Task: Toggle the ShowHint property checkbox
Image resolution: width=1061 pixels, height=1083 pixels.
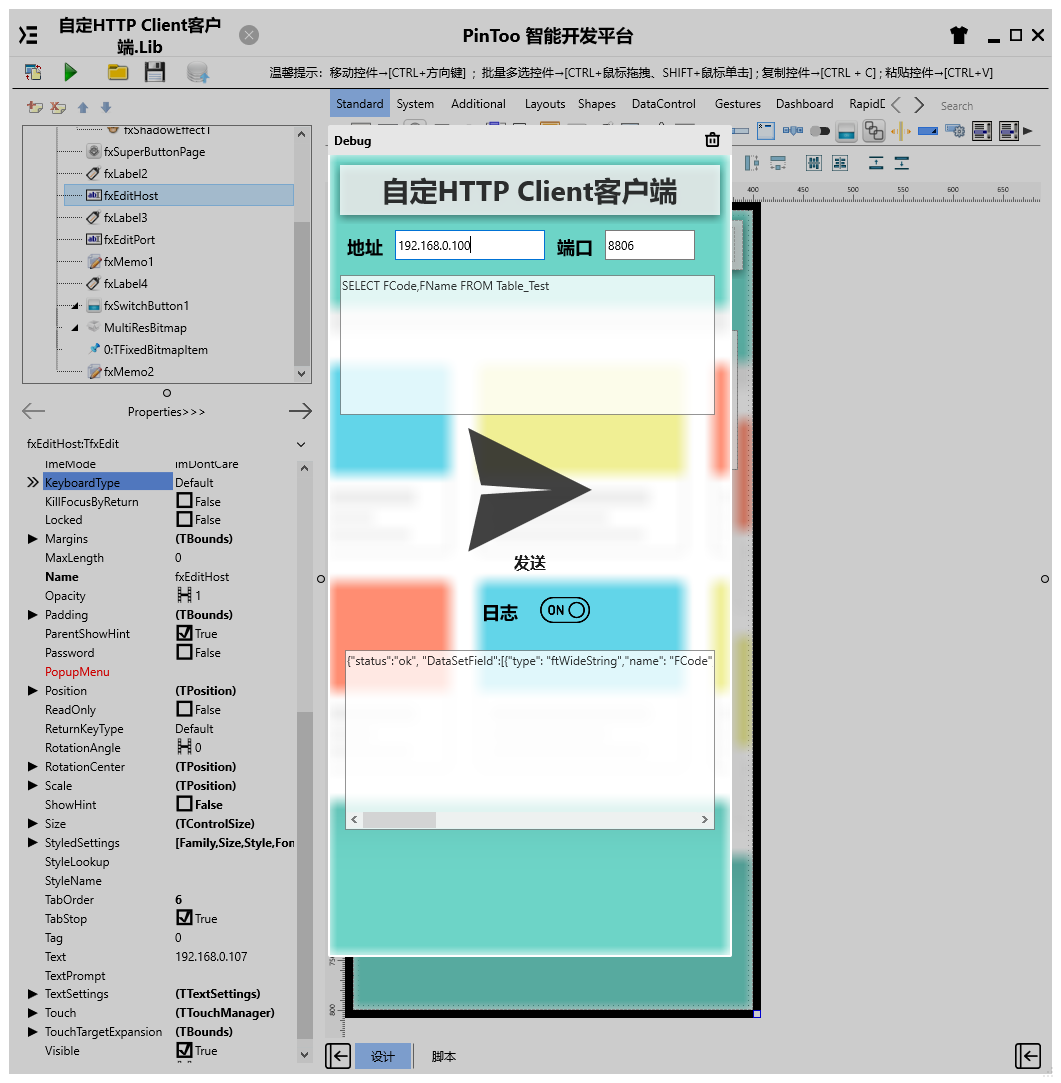Action: coord(184,804)
